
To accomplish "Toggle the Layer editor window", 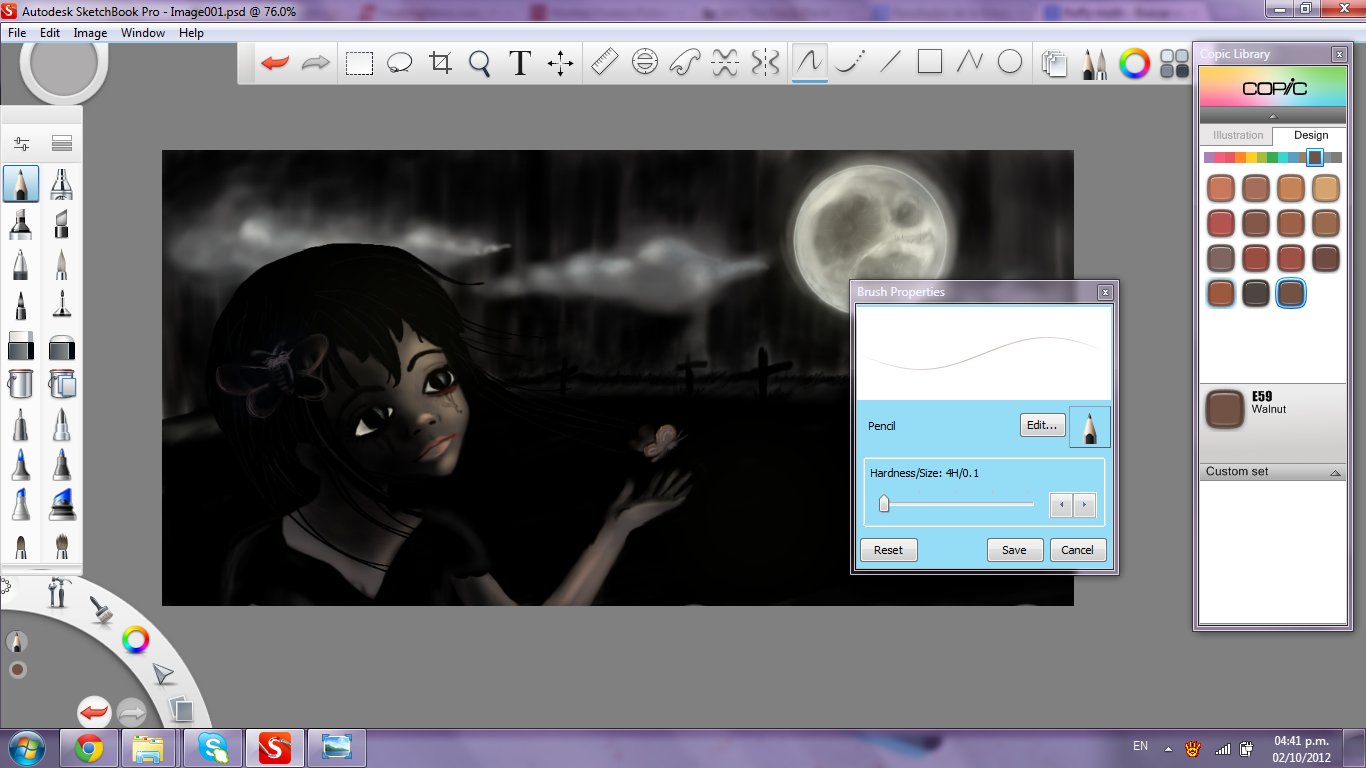I will [1054, 64].
